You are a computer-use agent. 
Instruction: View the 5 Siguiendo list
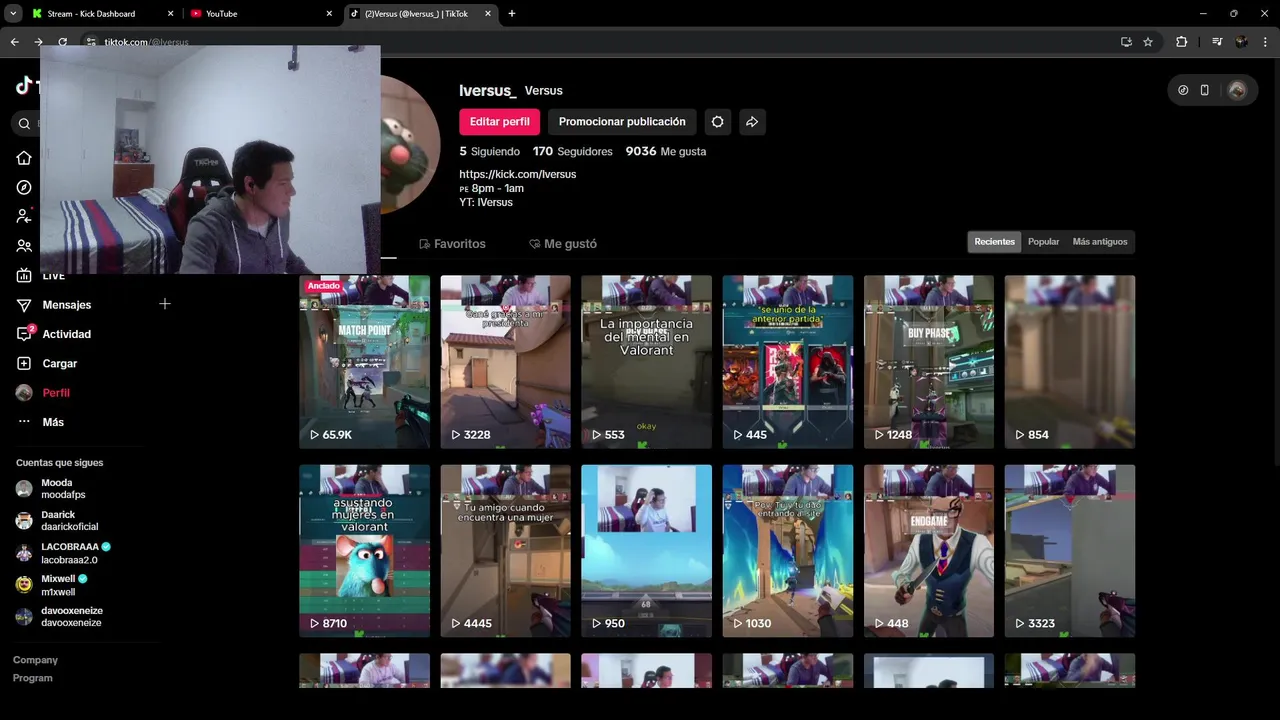(490, 152)
